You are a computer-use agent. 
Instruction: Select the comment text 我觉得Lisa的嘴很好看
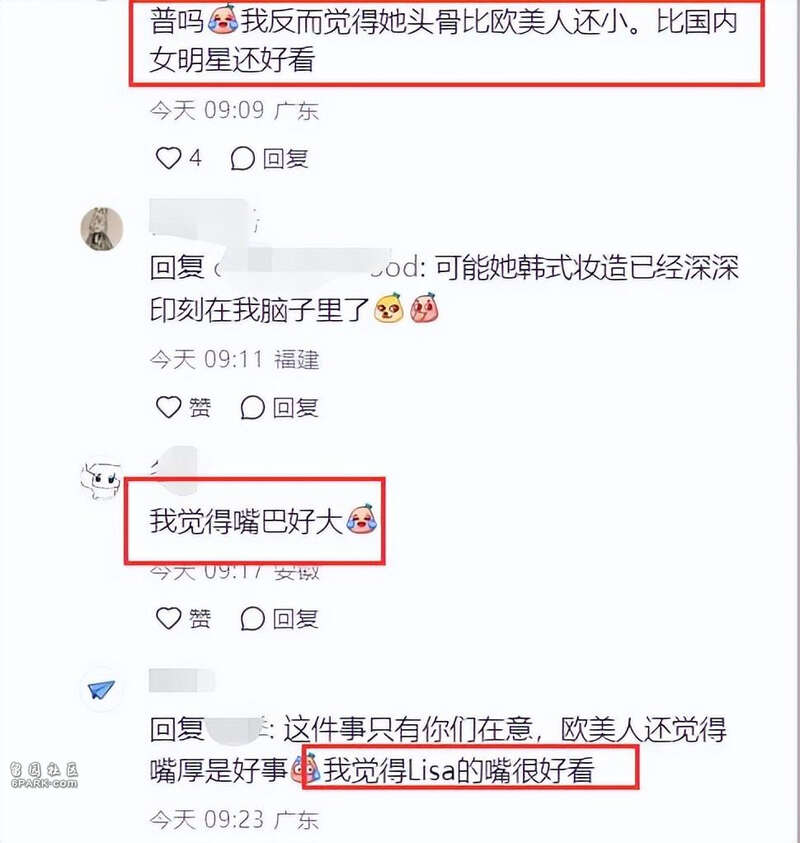coord(458,769)
